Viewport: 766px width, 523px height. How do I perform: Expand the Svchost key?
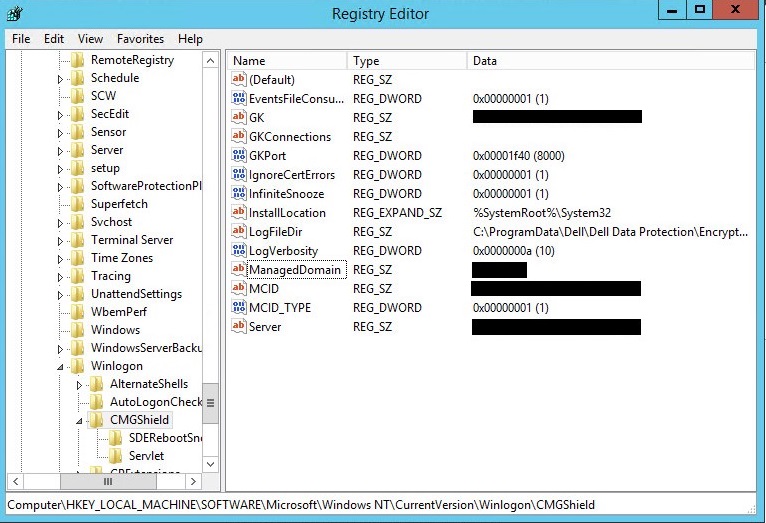(60, 223)
